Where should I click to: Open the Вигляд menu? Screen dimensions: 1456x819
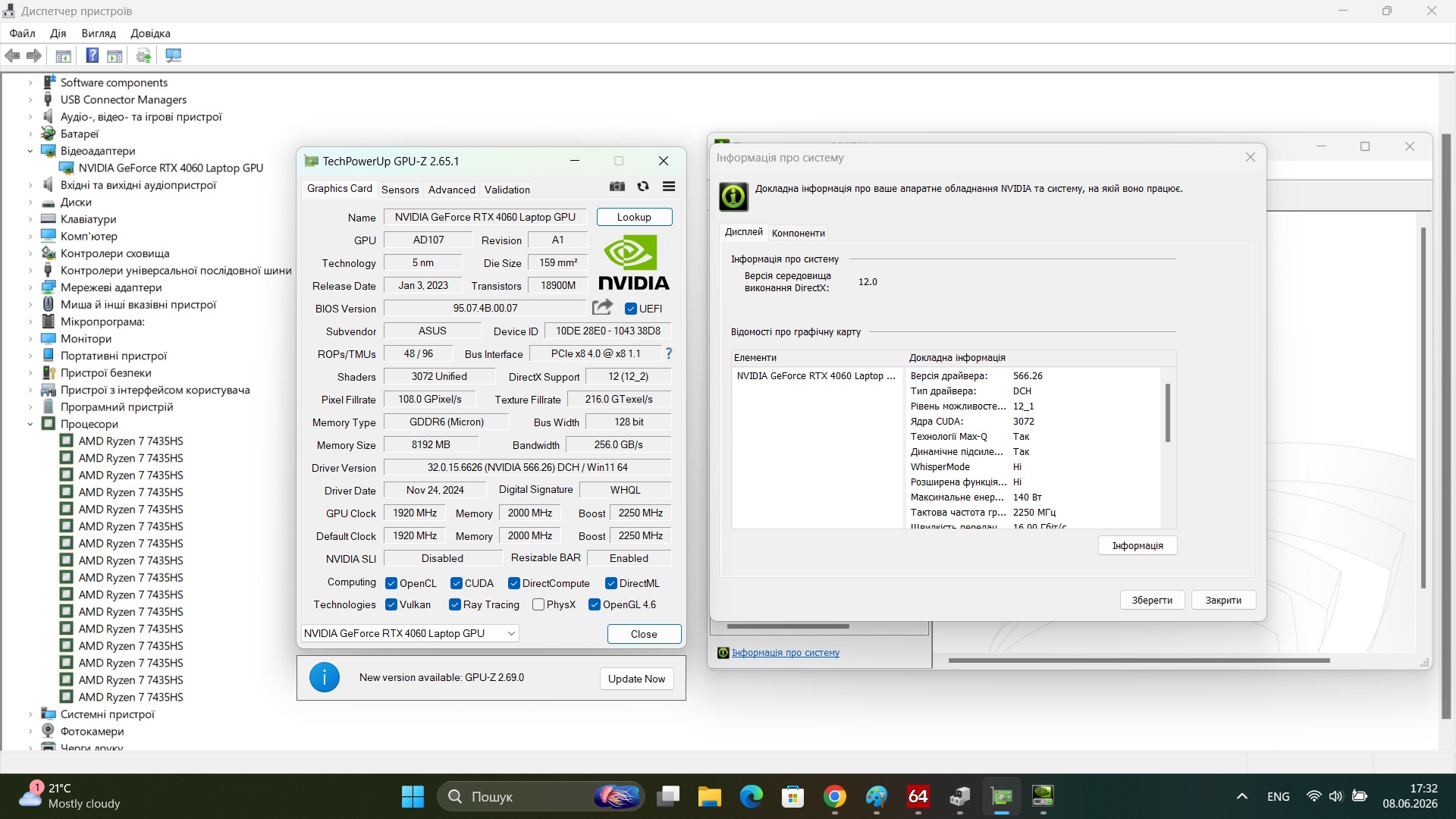tap(99, 33)
